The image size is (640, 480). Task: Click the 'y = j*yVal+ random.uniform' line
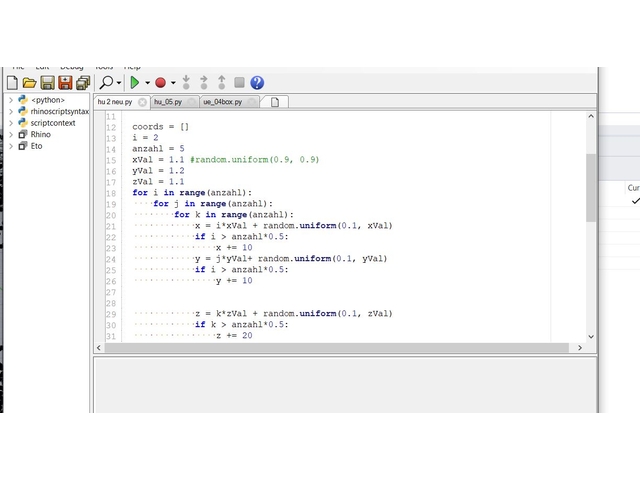[x=291, y=259]
